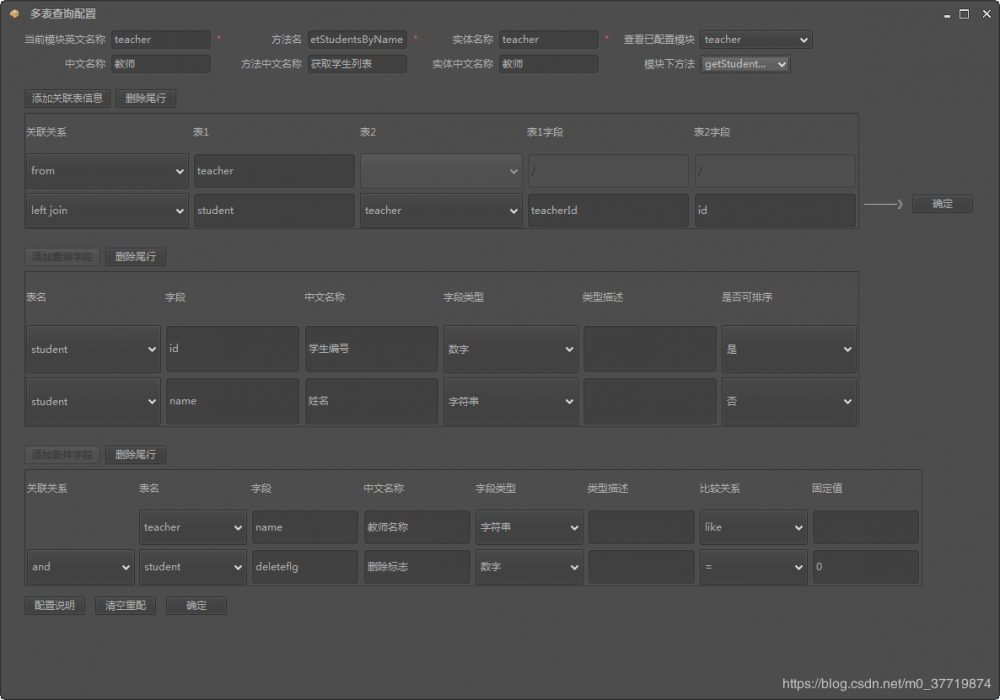Viewport: 1000px width, 700px height.
Task: Click the 中文名称 input 学生编号
Action: (372, 349)
